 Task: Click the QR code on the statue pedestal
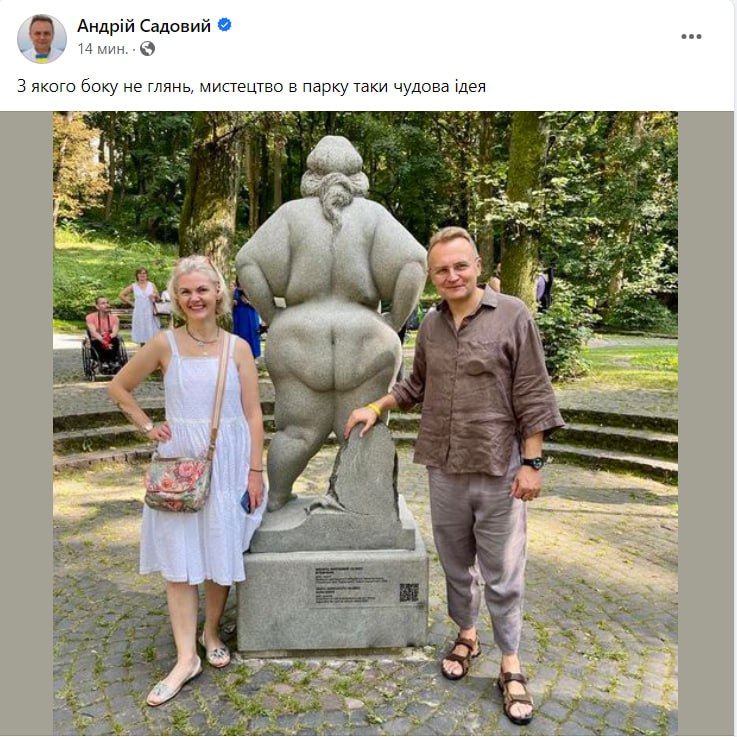[x=409, y=593]
